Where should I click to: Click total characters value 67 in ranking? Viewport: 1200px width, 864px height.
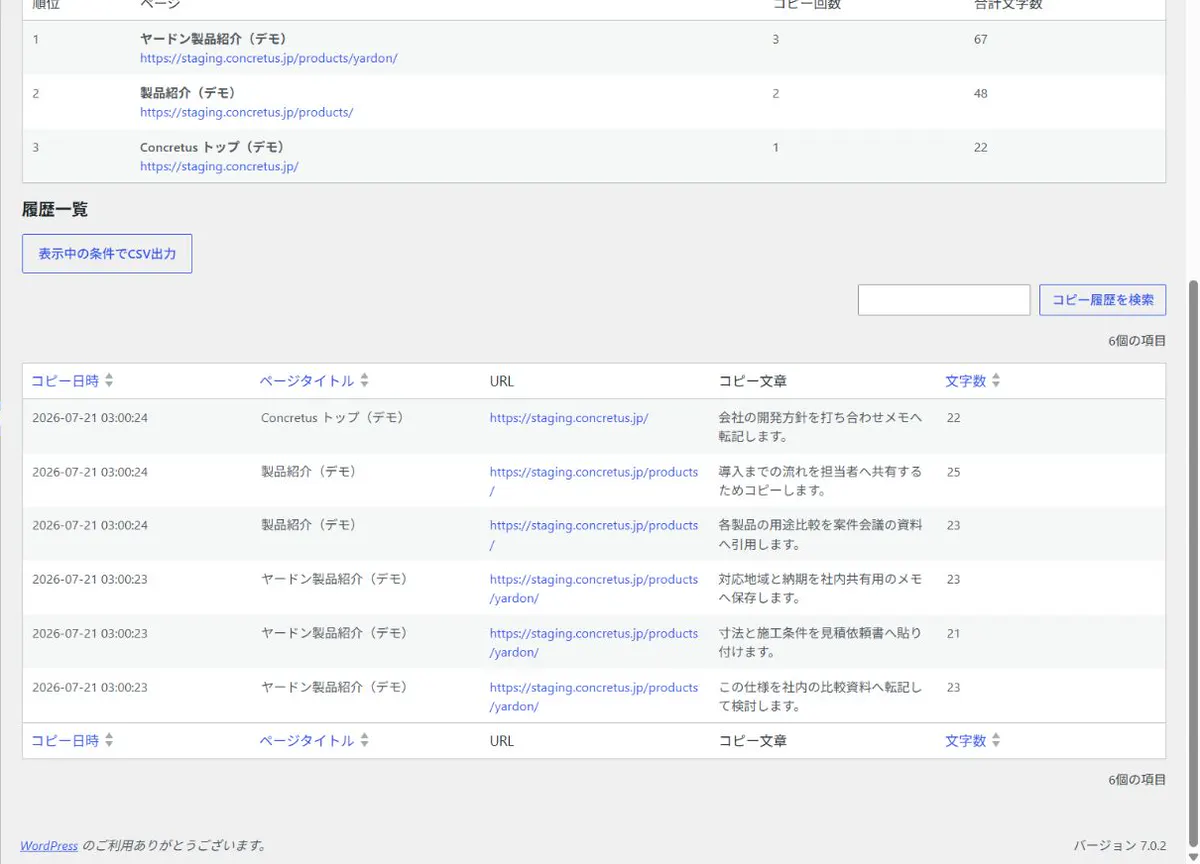click(980, 40)
